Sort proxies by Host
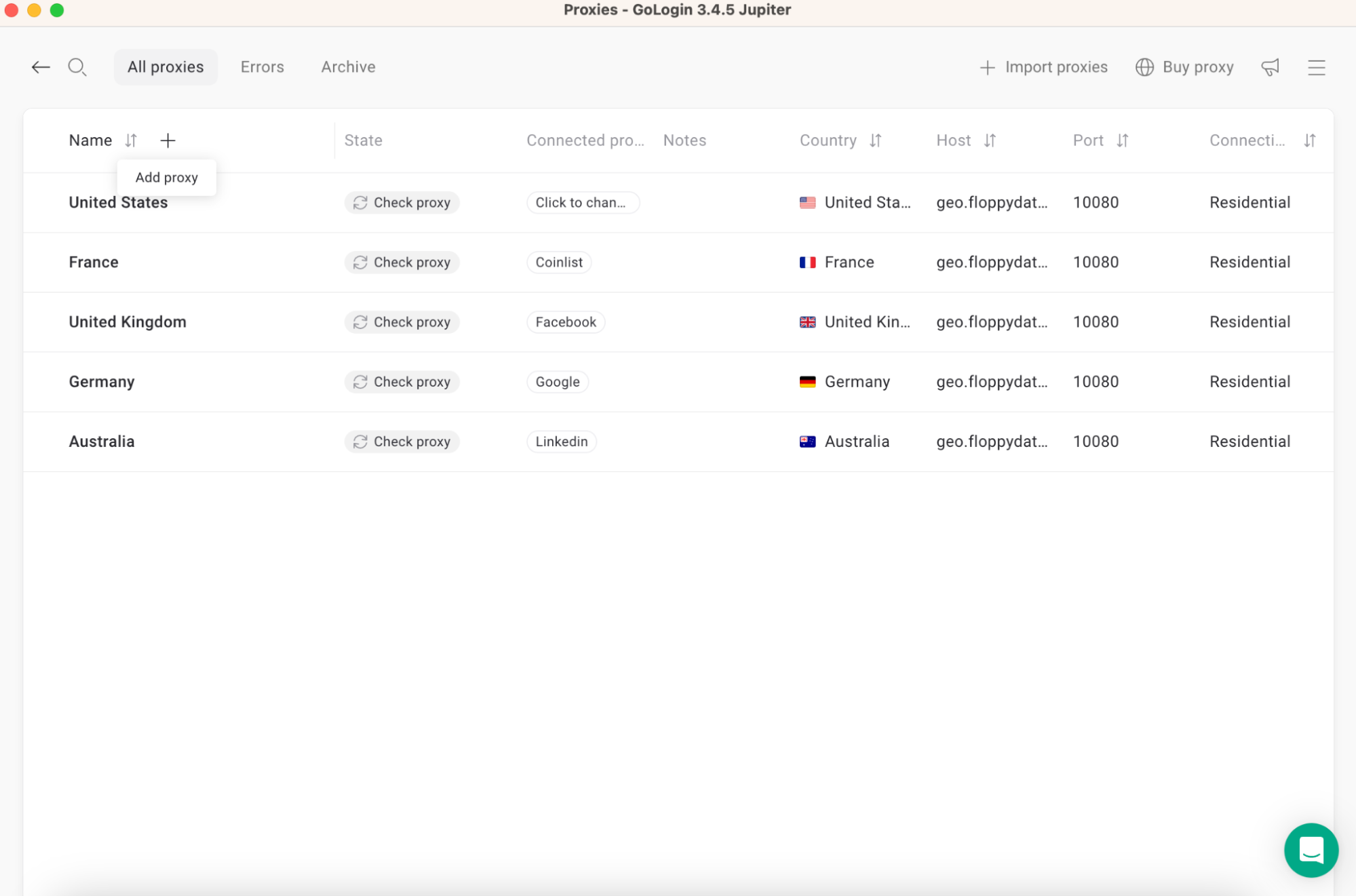 coord(990,140)
